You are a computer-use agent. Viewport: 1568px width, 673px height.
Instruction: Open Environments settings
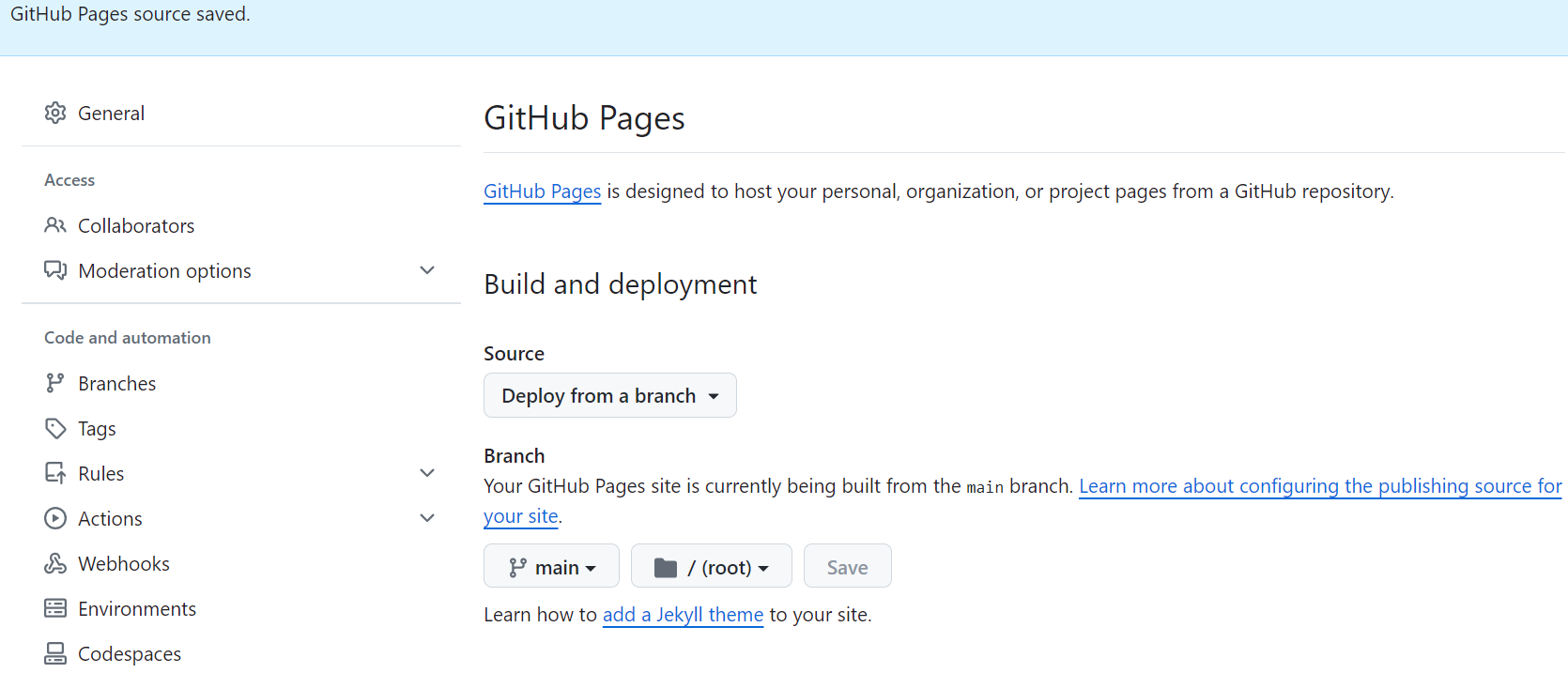[137, 608]
